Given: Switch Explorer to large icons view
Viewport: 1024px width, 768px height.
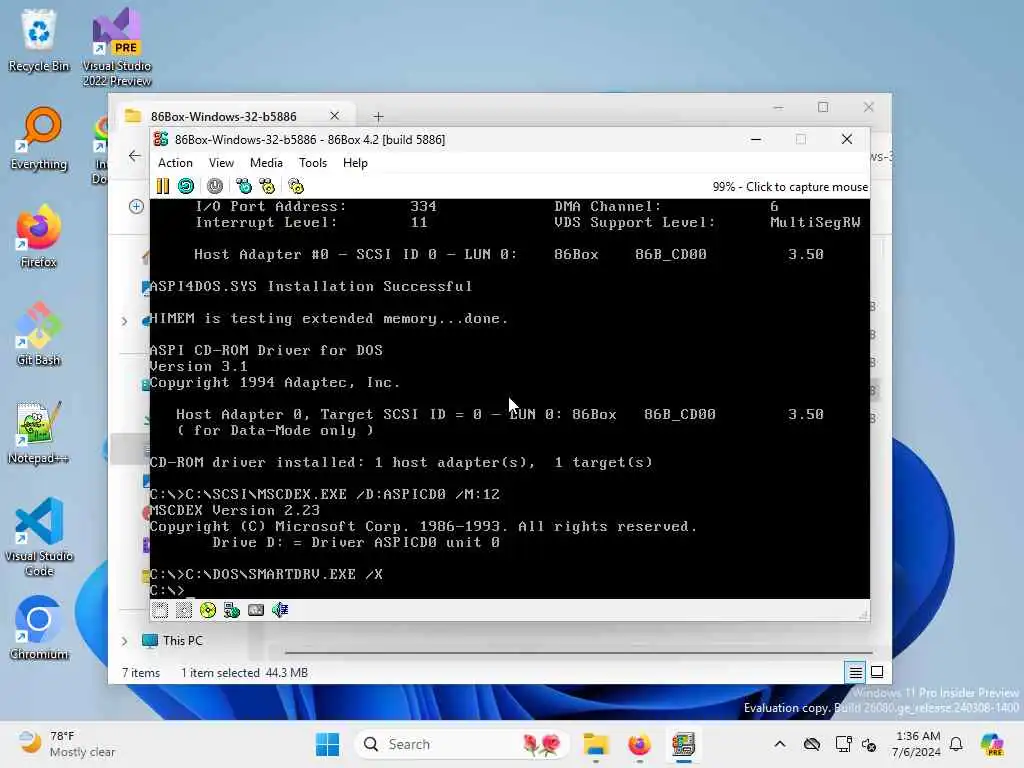Looking at the screenshot, I should click(x=877, y=672).
